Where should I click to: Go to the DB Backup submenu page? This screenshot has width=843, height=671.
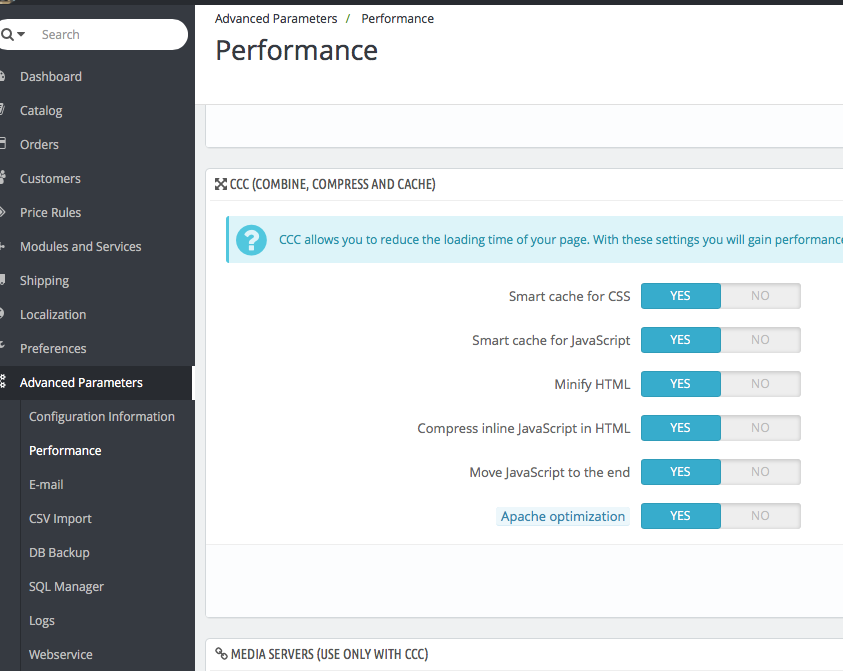pyautogui.click(x=59, y=553)
